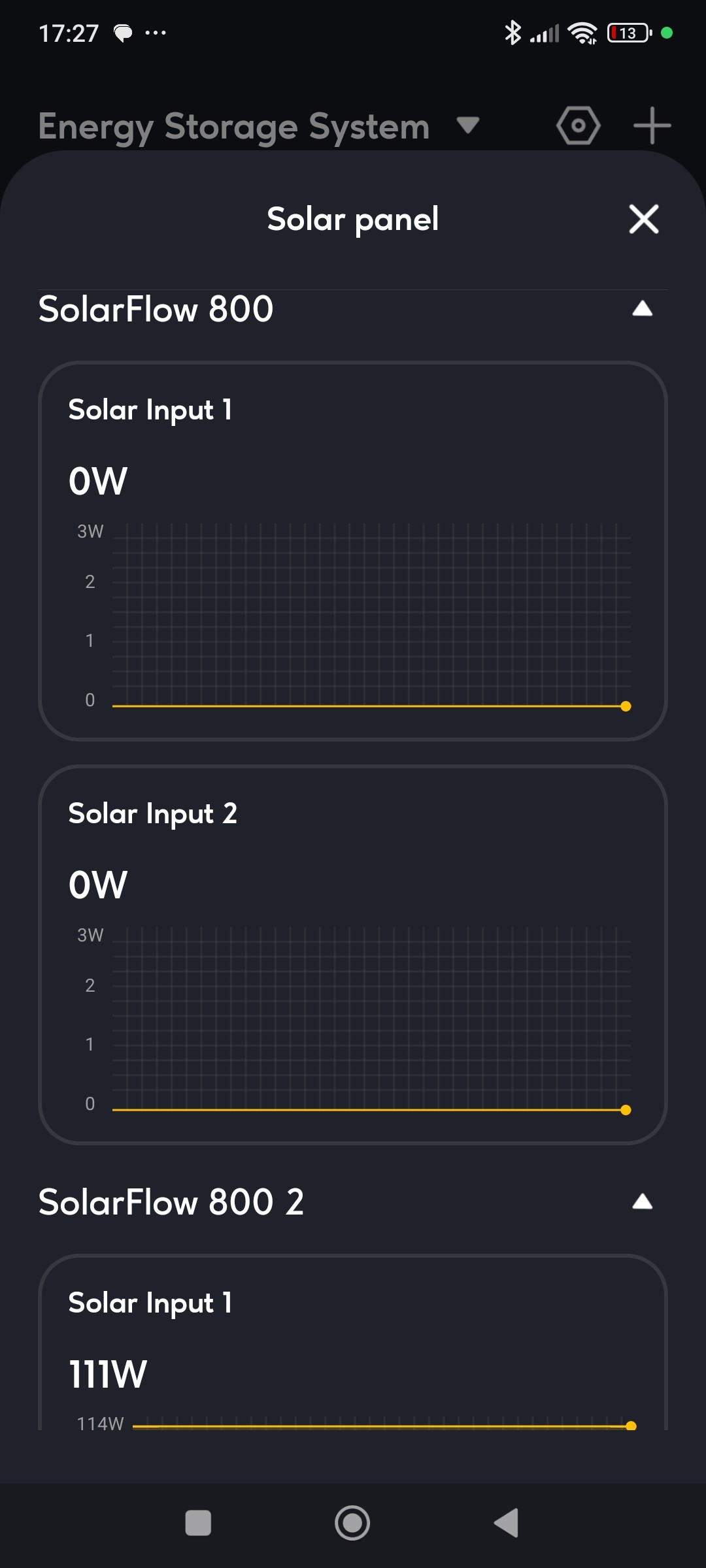Close the Solar panel sheet
Viewport: 706px width, 1568px height.
click(x=644, y=219)
